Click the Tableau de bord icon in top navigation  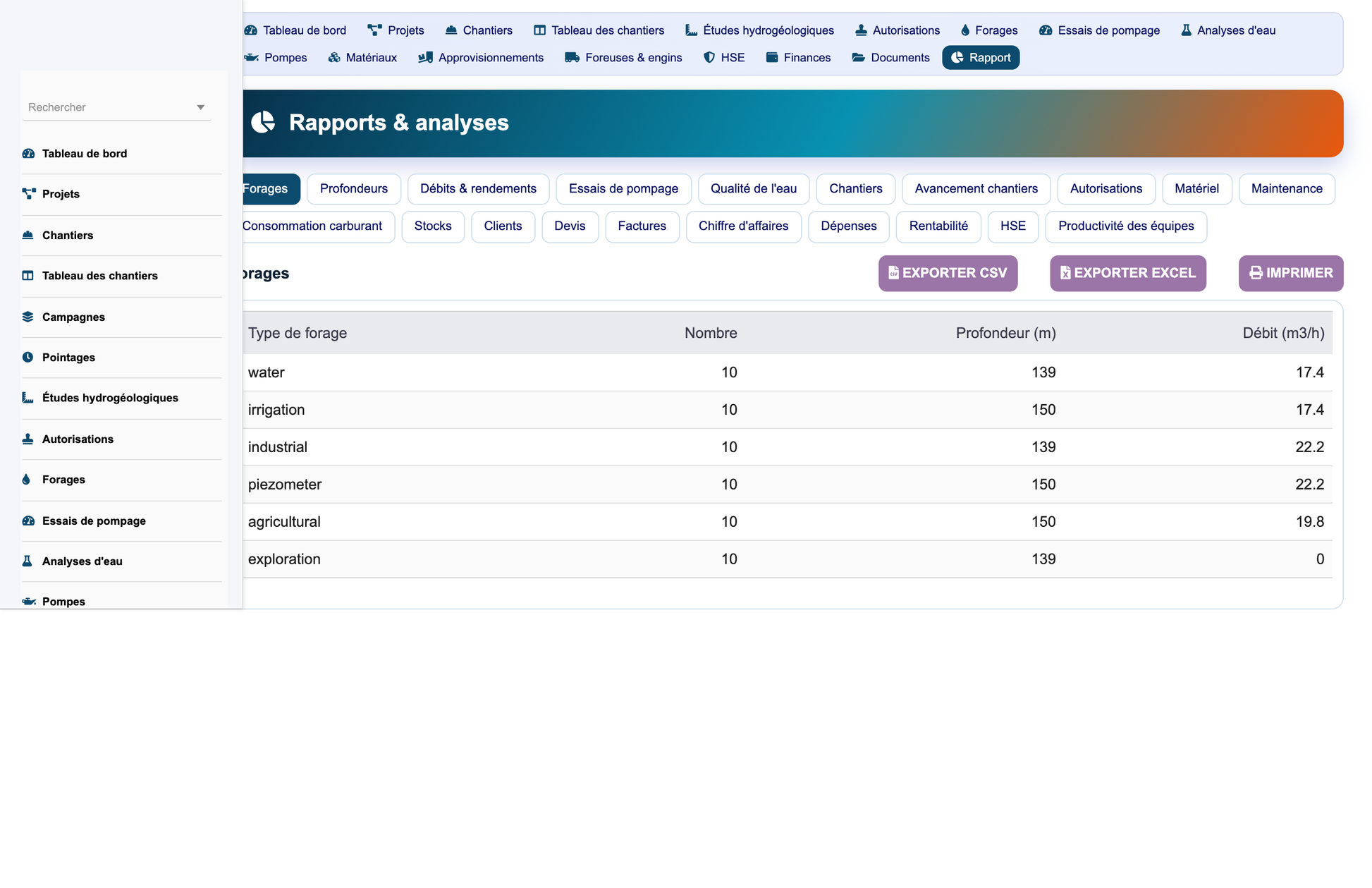(250, 30)
